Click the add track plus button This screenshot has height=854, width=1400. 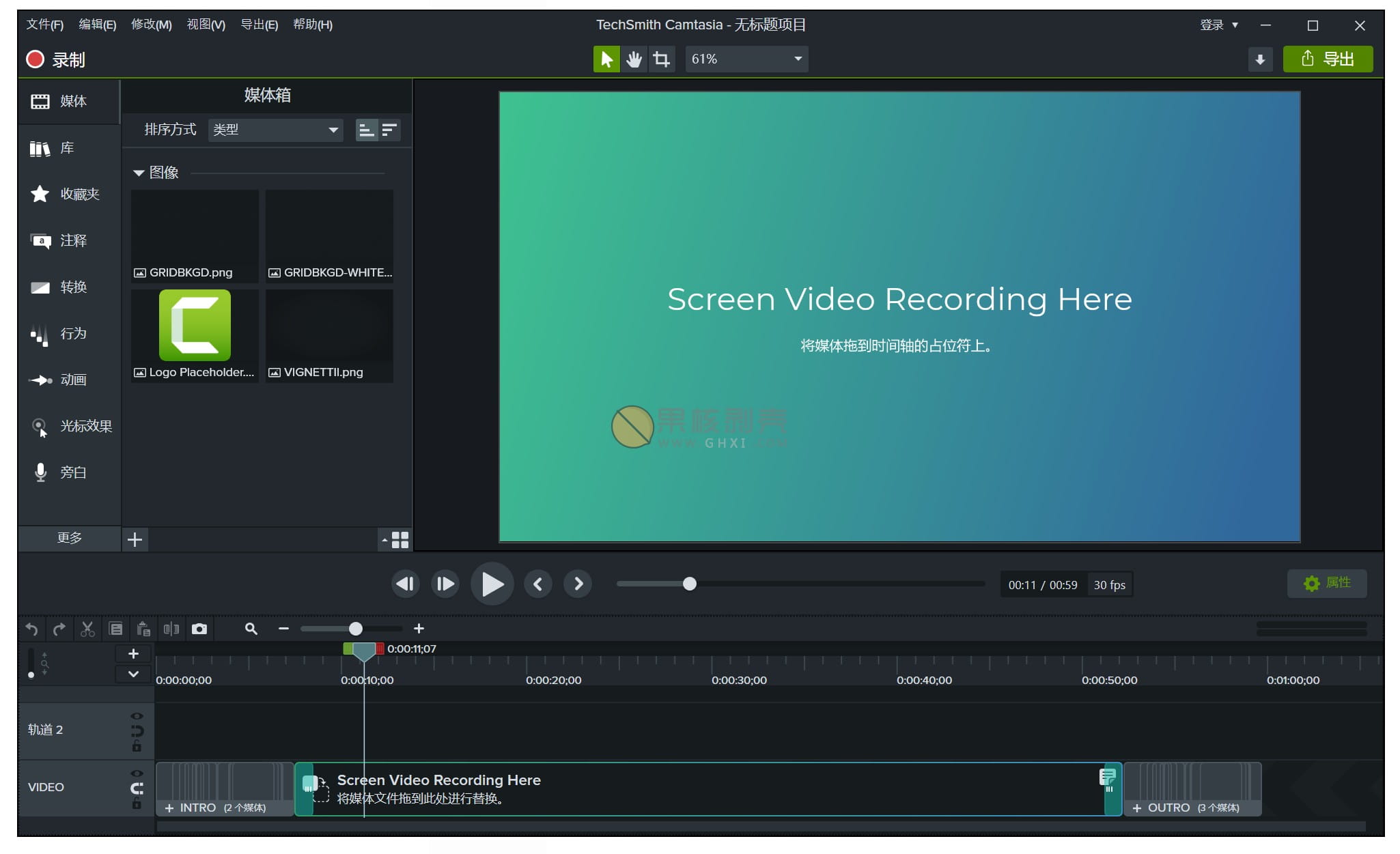[133, 654]
